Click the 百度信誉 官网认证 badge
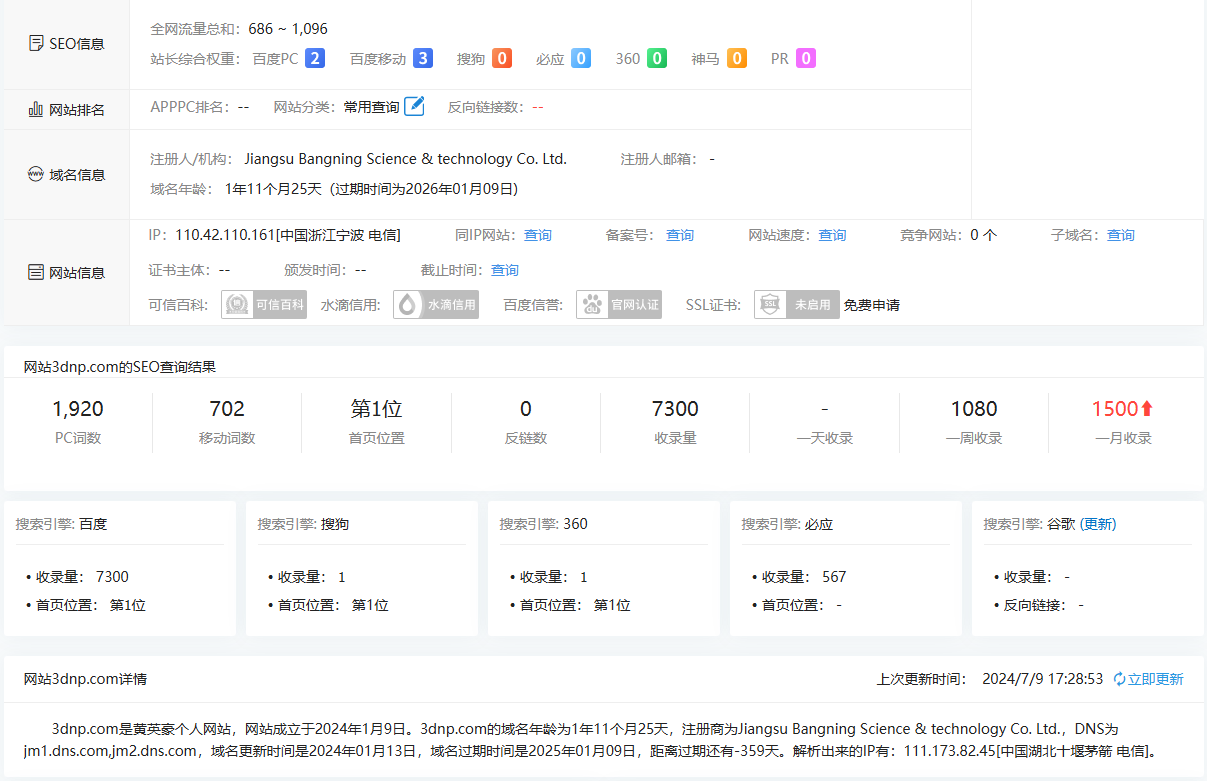Image resolution: width=1207 pixels, height=781 pixels. (619, 305)
